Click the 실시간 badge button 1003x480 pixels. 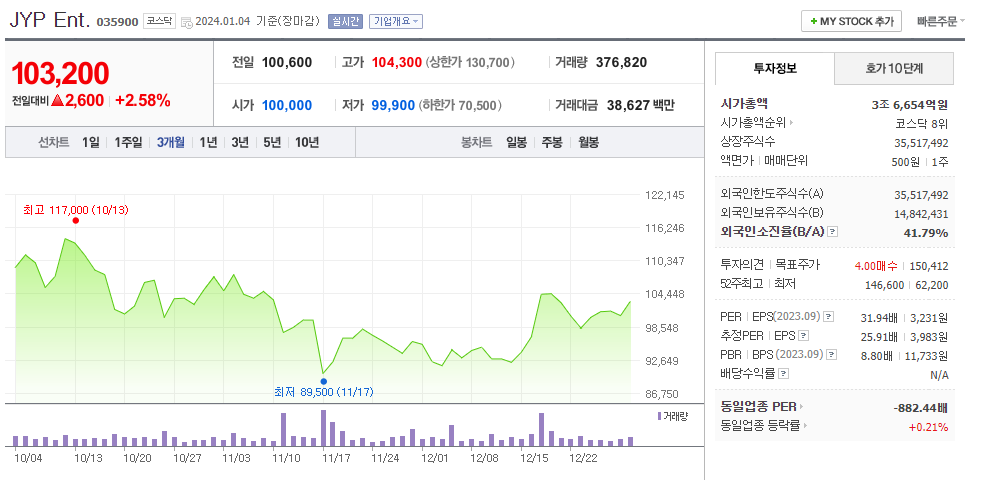click(x=345, y=21)
